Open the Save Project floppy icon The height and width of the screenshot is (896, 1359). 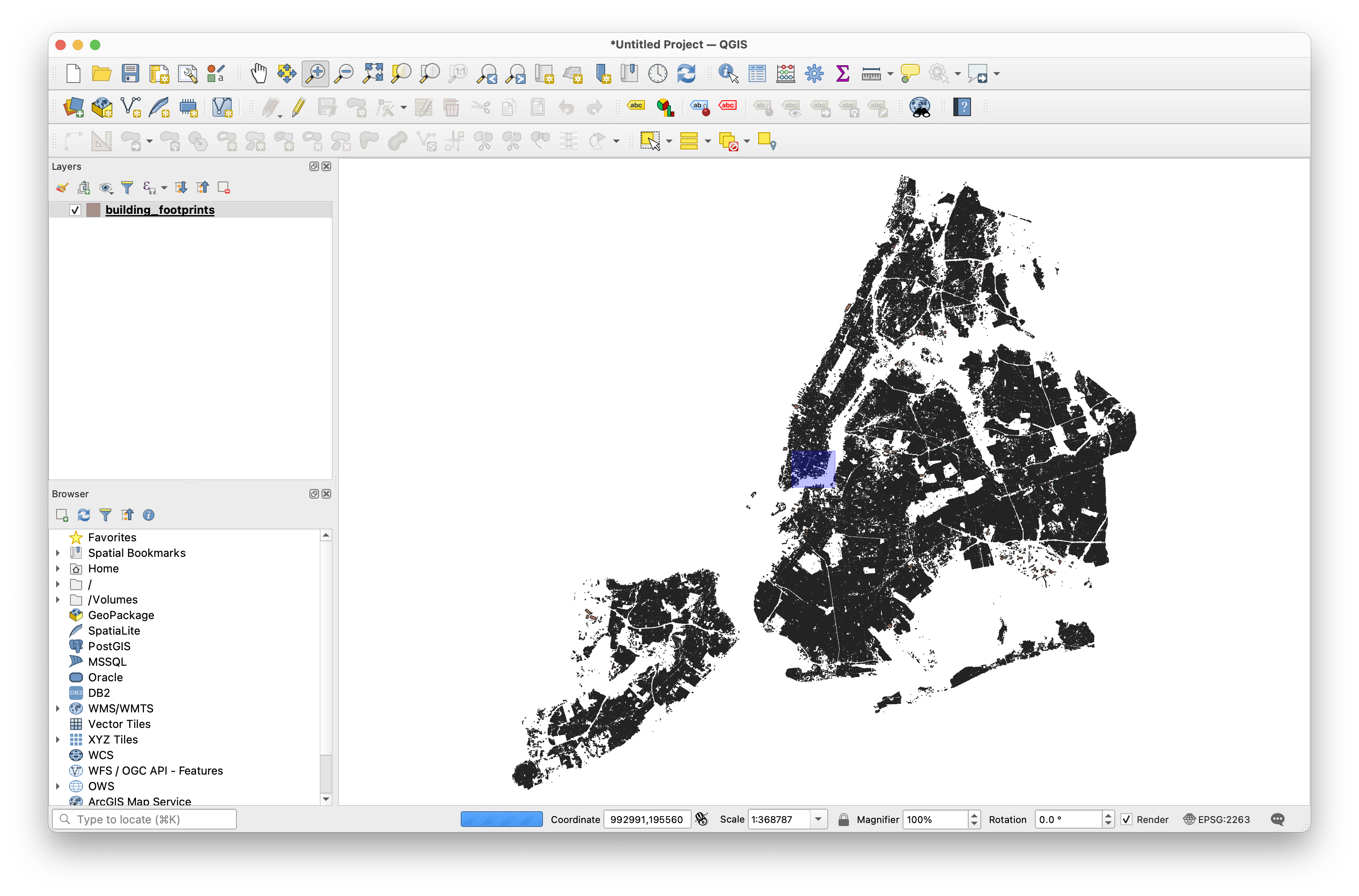click(131, 74)
